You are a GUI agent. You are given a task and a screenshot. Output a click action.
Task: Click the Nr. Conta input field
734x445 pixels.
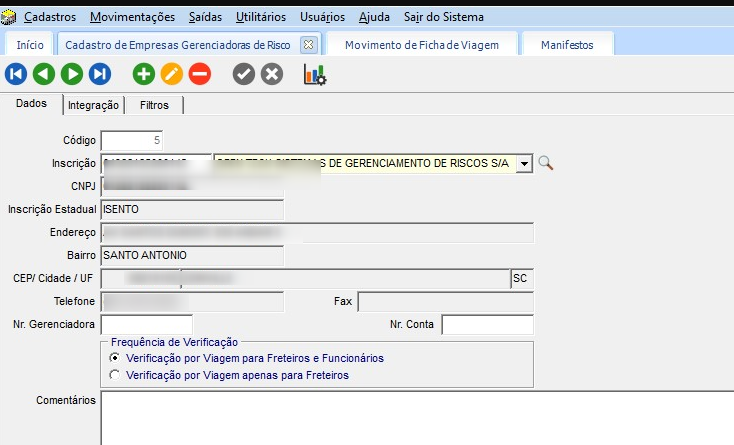[x=487, y=324]
